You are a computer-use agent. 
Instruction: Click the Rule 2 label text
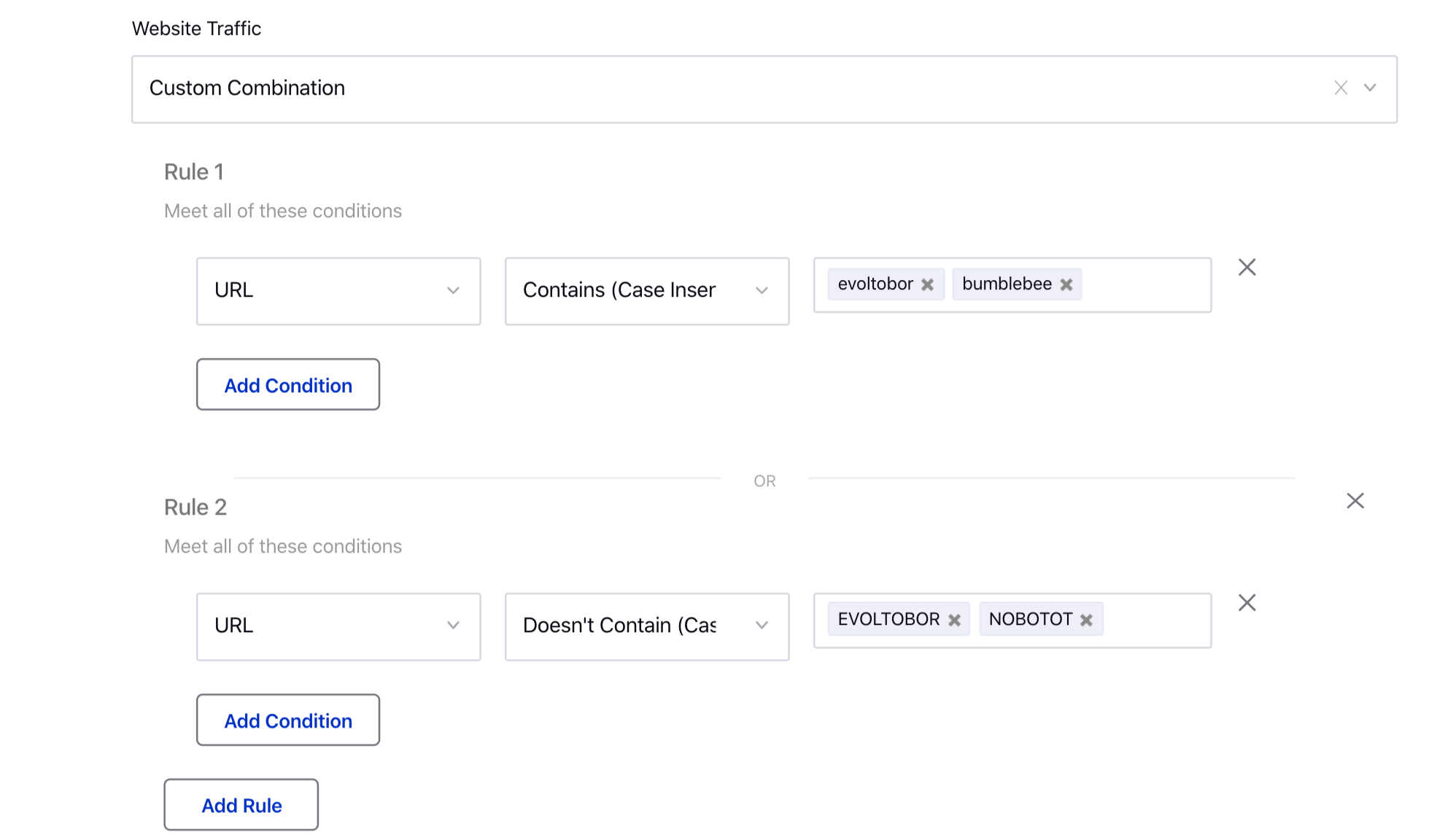196,507
